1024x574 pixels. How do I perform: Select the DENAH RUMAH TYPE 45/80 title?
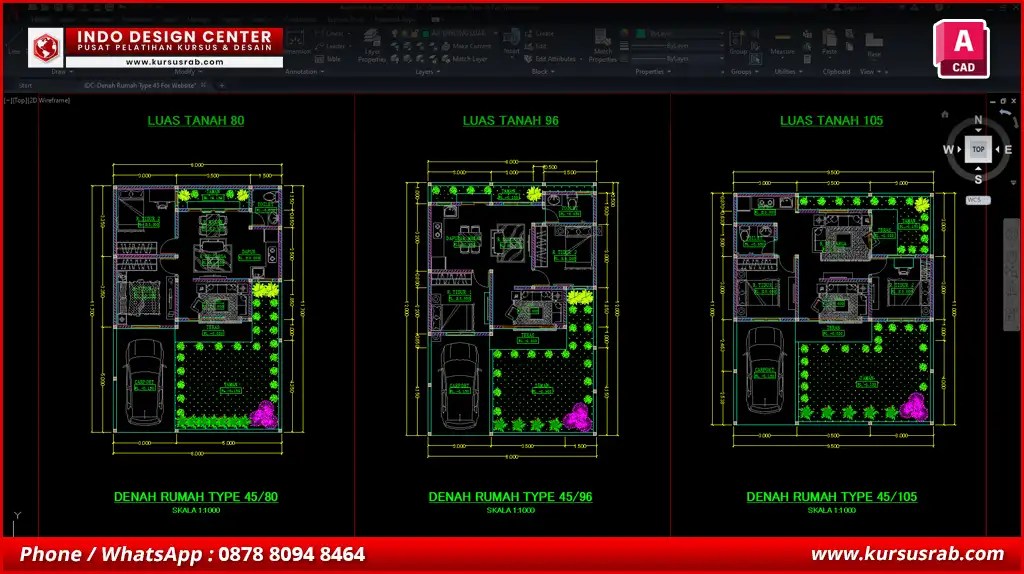tap(196, 497)
